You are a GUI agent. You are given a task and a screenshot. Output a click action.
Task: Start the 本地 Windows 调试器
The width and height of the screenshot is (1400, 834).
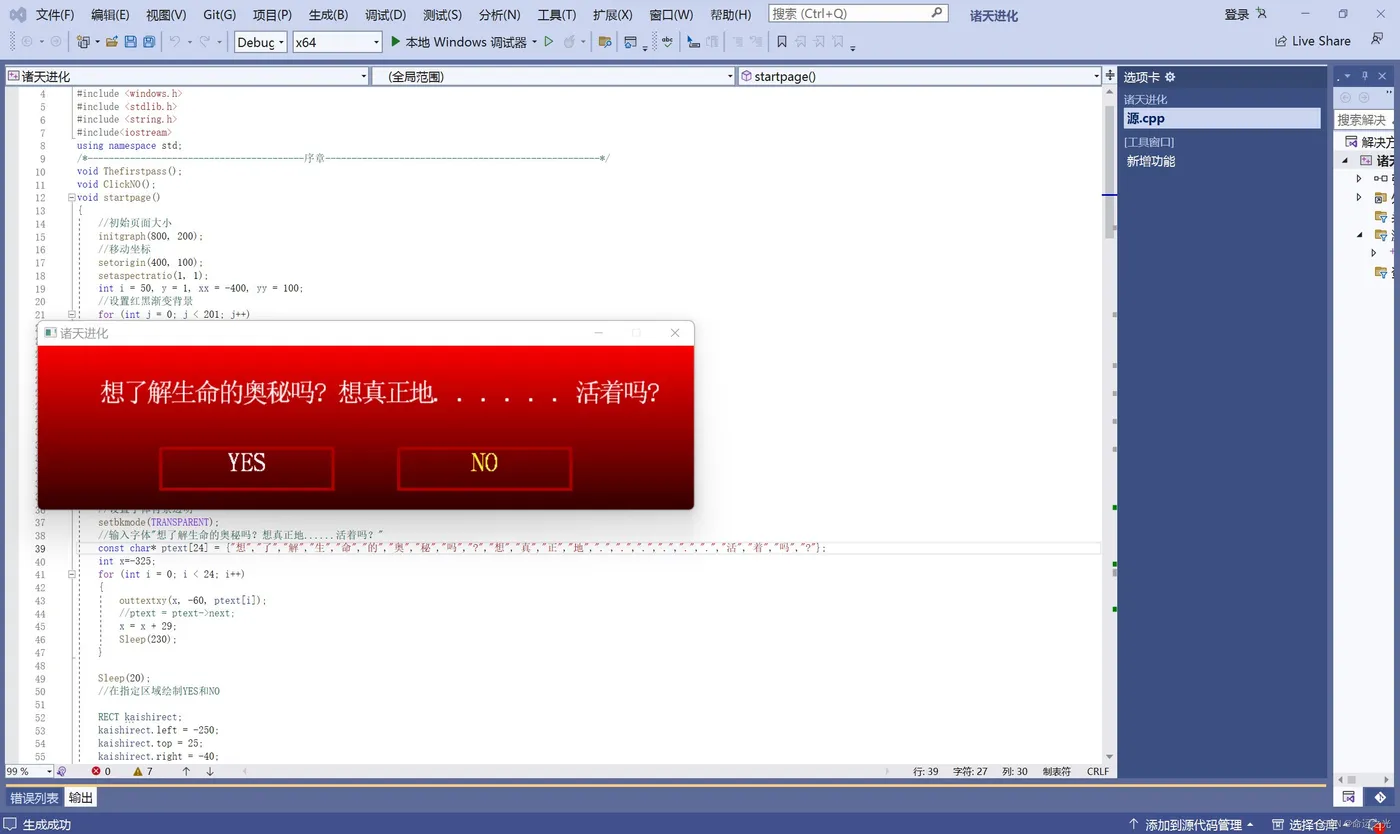(457, 42)
